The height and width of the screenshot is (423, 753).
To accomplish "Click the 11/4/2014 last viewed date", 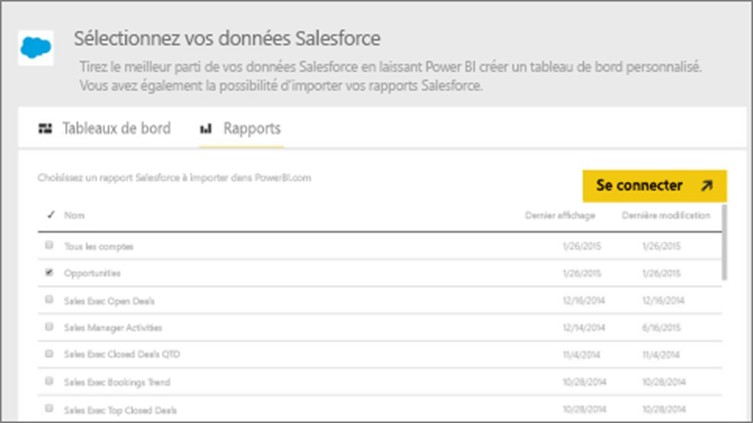I will 581,355.
